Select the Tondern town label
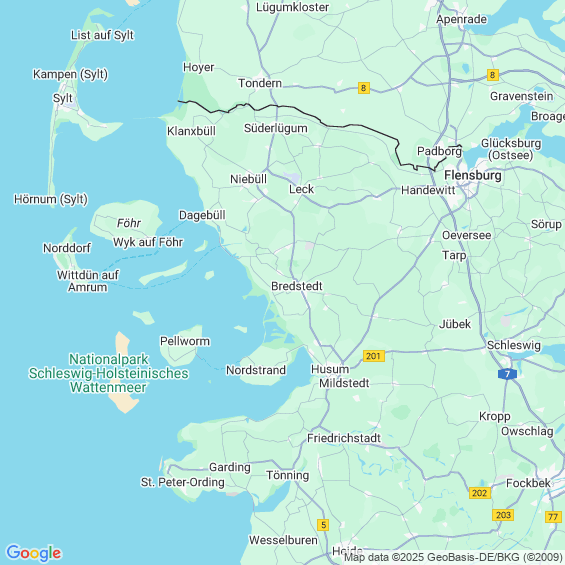This screenshot has height=565, width=565. pyautogui.click(x=260, y=83)
